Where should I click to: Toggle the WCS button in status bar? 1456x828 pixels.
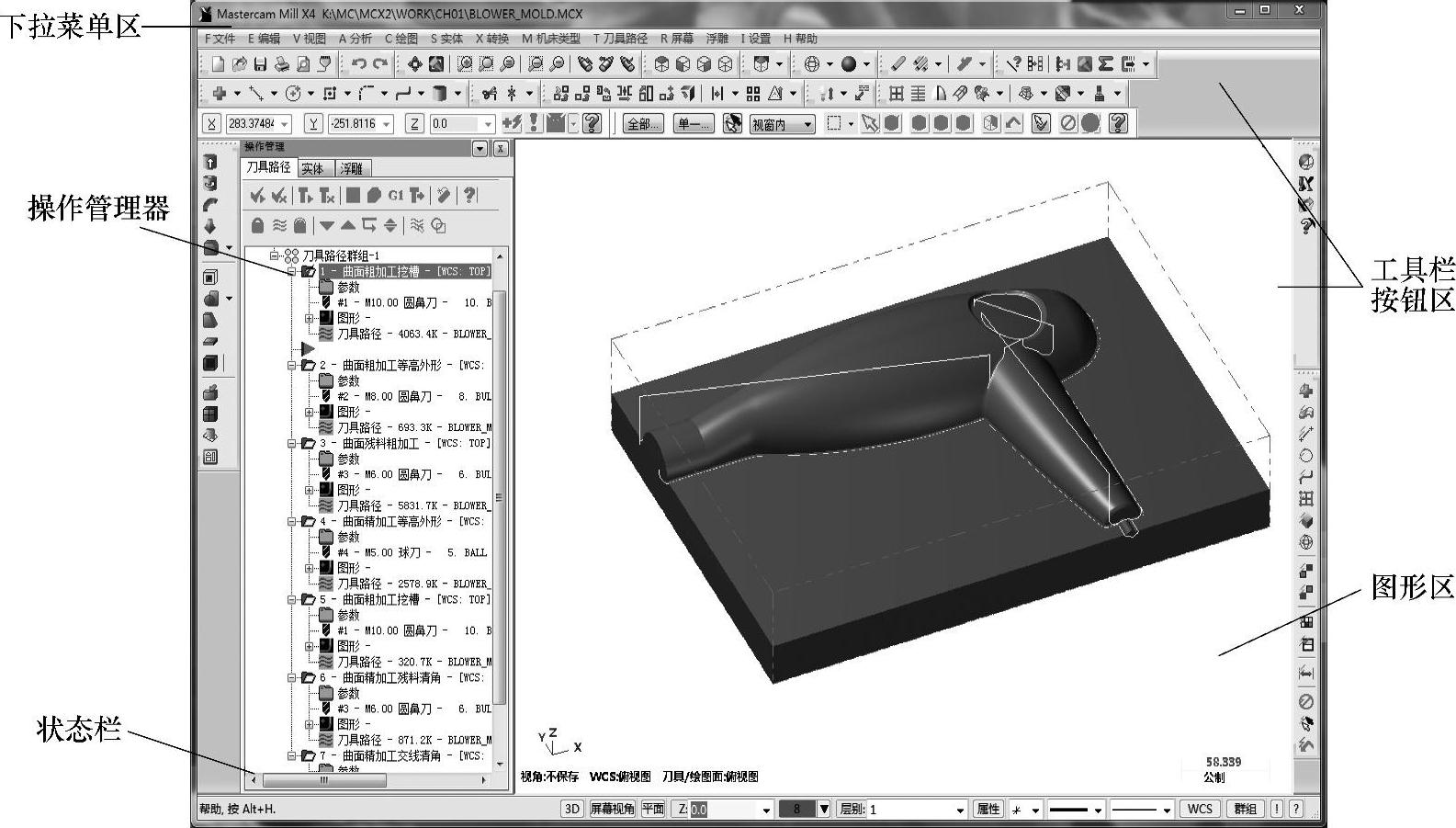[x=1200, y=809]
